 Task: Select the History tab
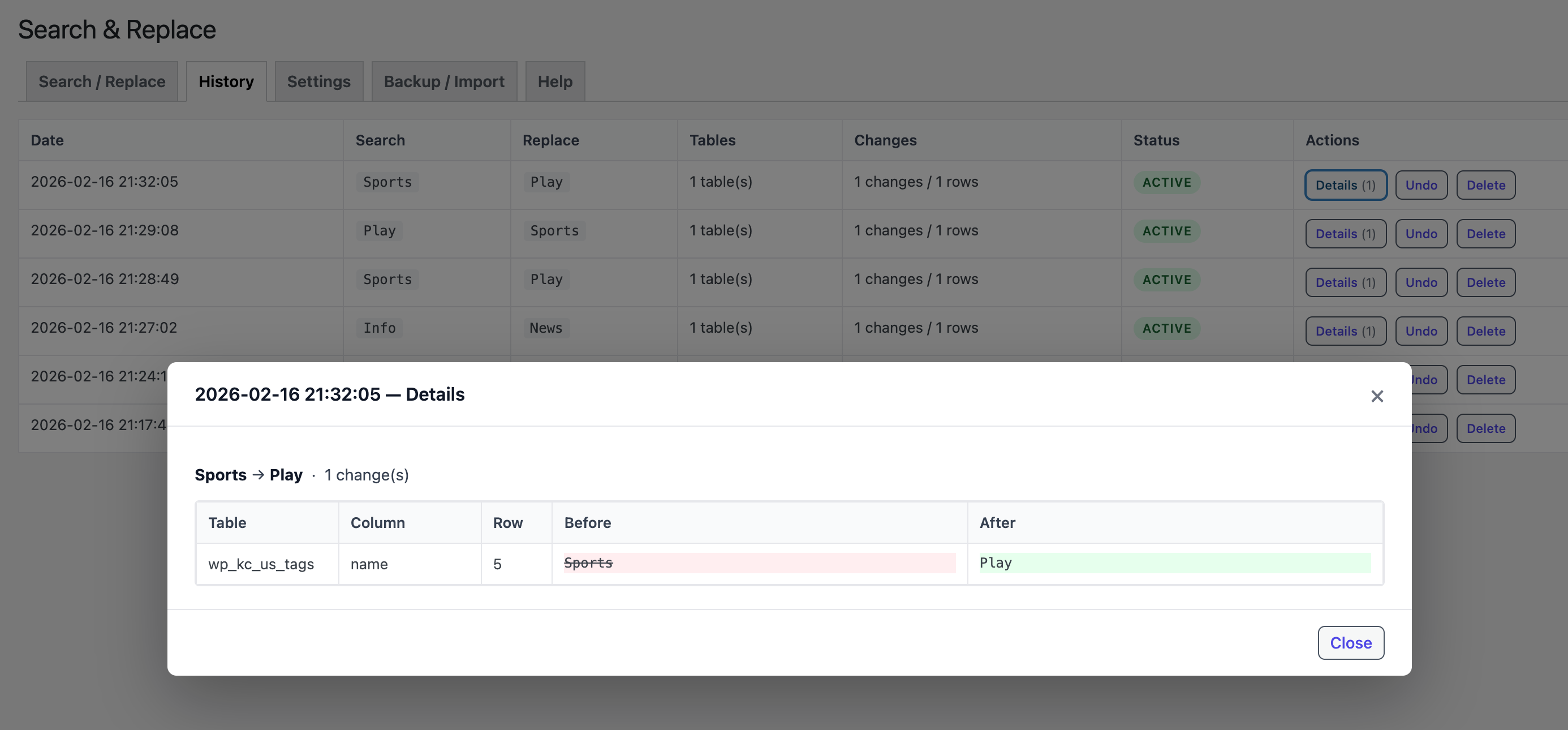pyautogui.click(x=226, y=81)
